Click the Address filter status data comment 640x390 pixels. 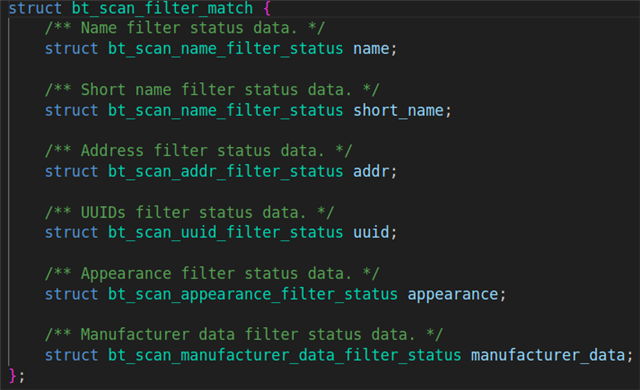pos(198,151)
